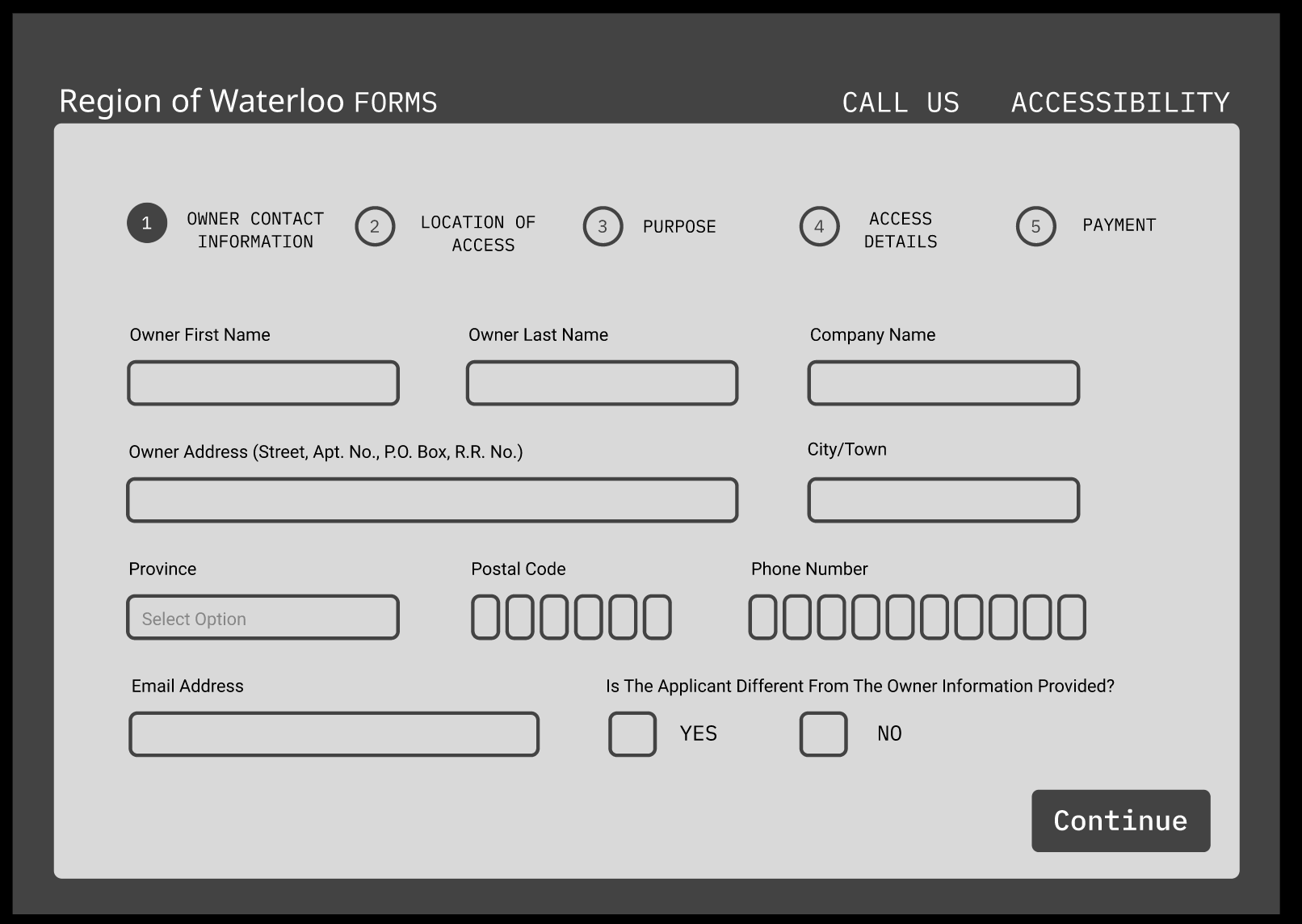Screen dimensions: 1302x924
Task: Click the first Postal Code character box
Action: [x=485, y=618]
